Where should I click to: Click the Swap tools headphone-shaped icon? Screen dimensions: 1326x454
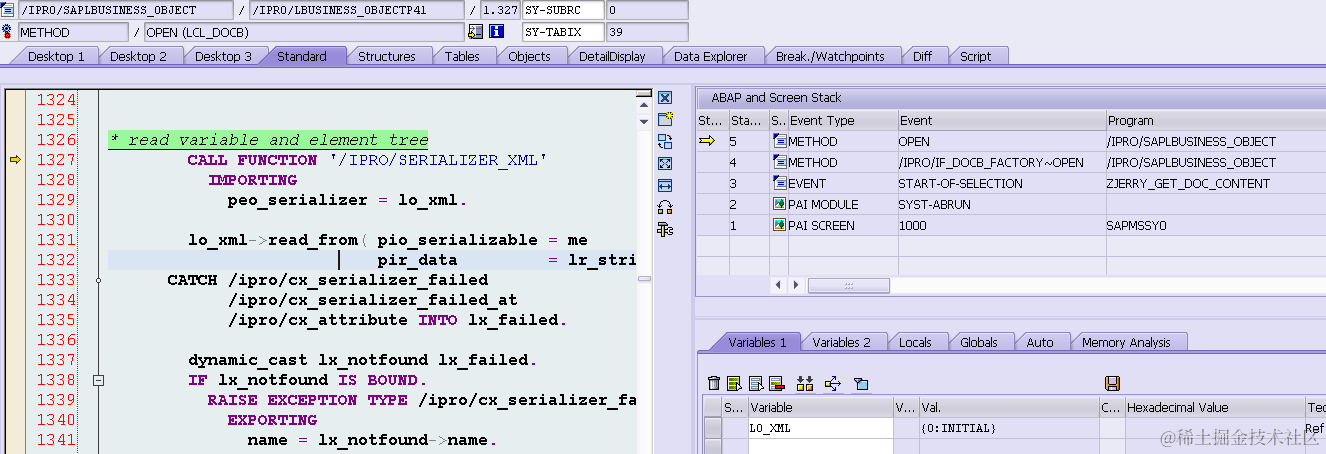click(x=665, y=207)
